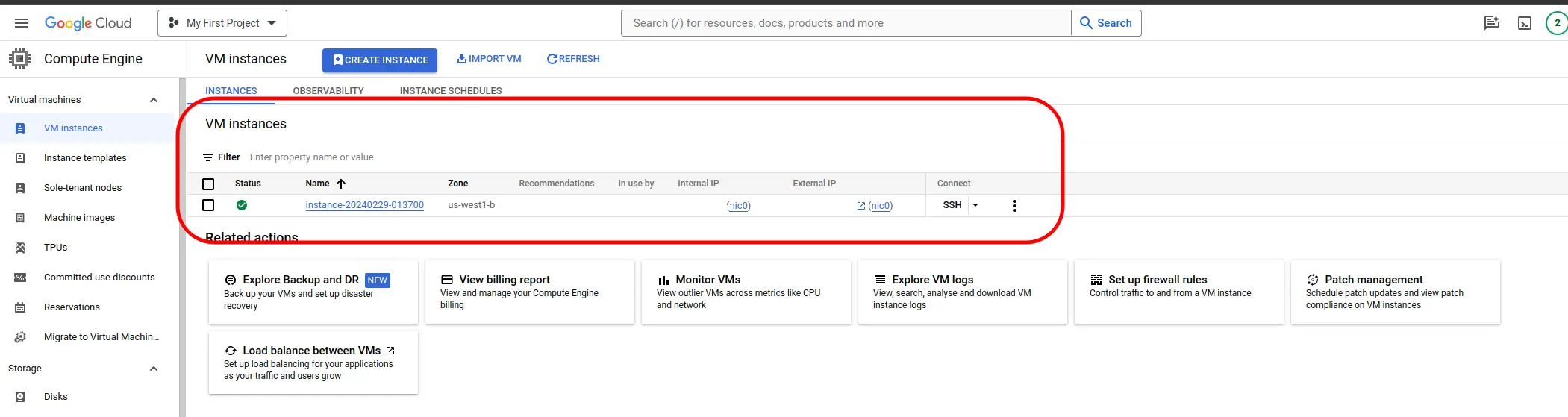Click the external IP open-in-new icon
1568x417 pixels.
click(x=861, y=206)
